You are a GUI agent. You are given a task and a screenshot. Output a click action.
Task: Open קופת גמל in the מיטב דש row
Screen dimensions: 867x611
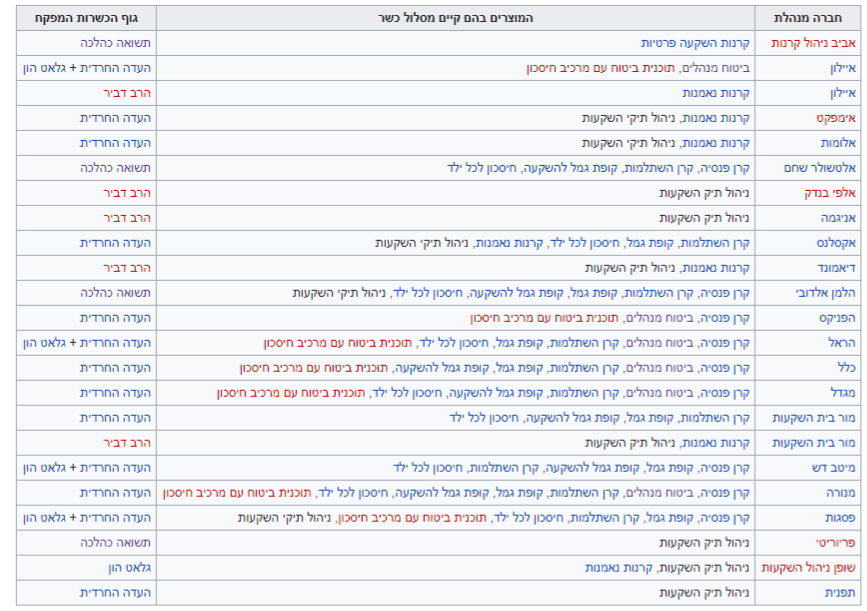click(669, 467)
